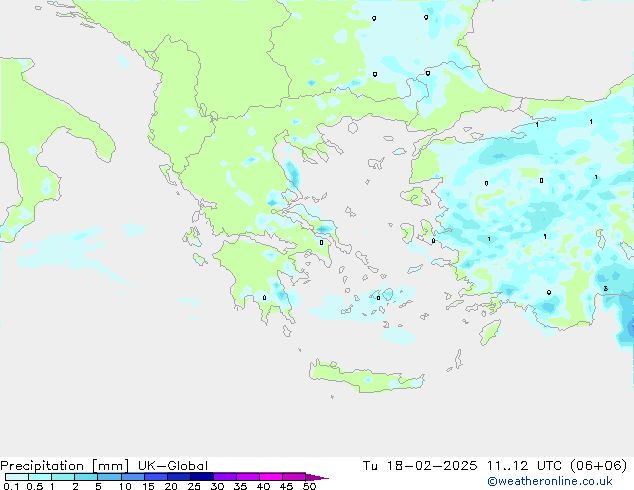634x490 pixels.
Task: Click the 20–25 mm legend swatch
Action: coord(179,477)
